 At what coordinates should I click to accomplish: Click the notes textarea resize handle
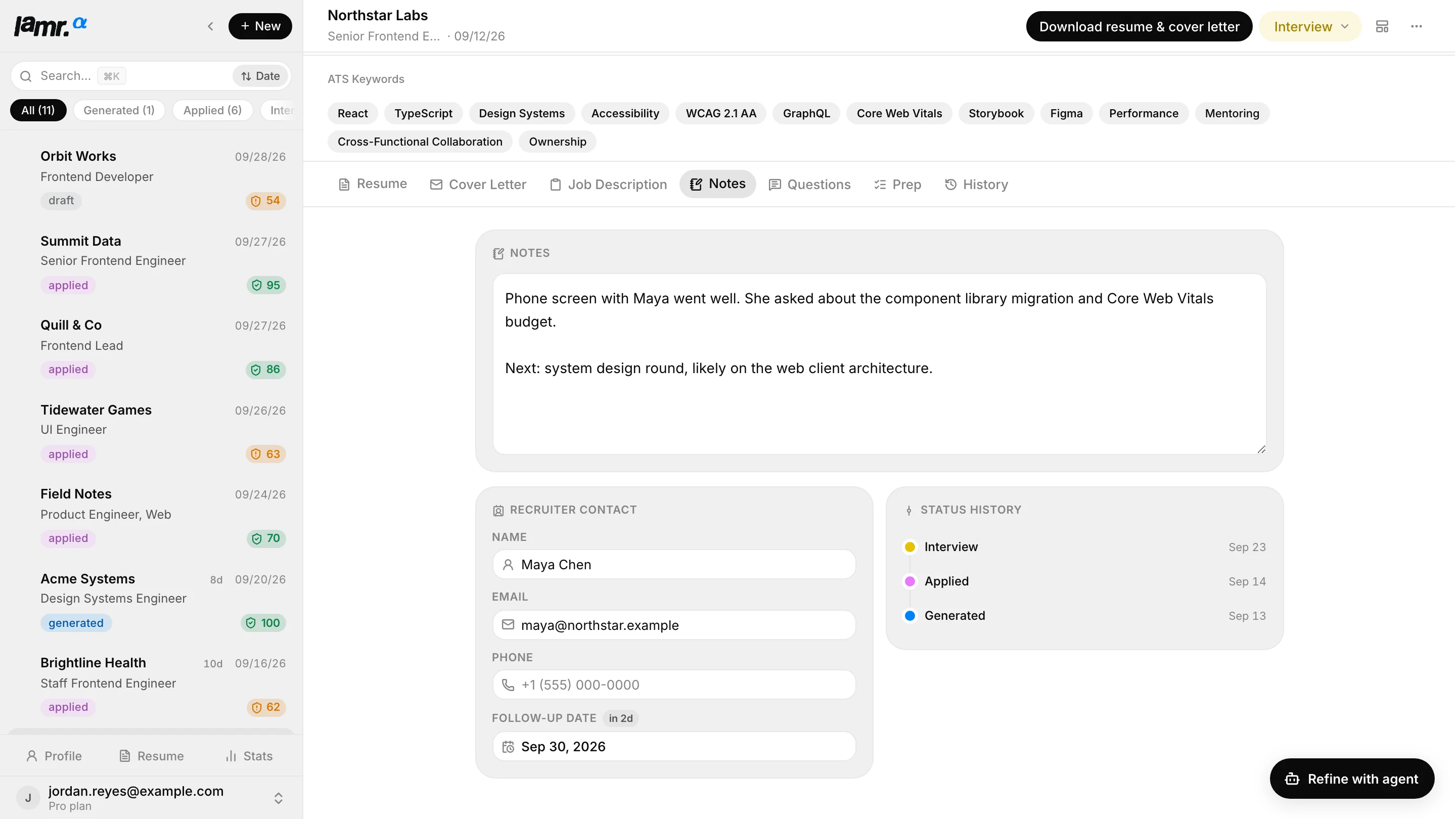click(1261, 449)
